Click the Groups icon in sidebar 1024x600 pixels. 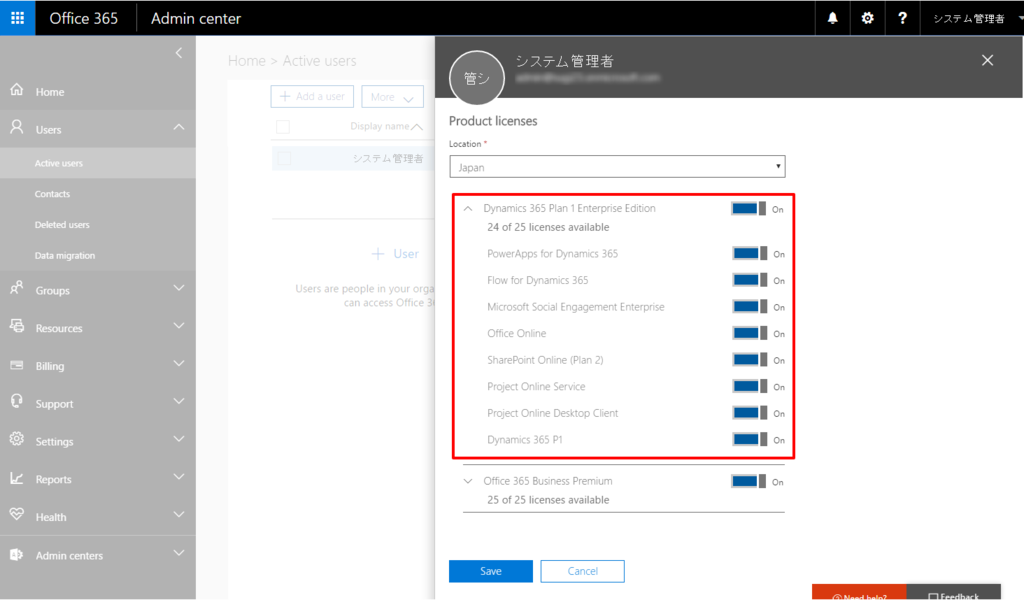tap(17, 287)
